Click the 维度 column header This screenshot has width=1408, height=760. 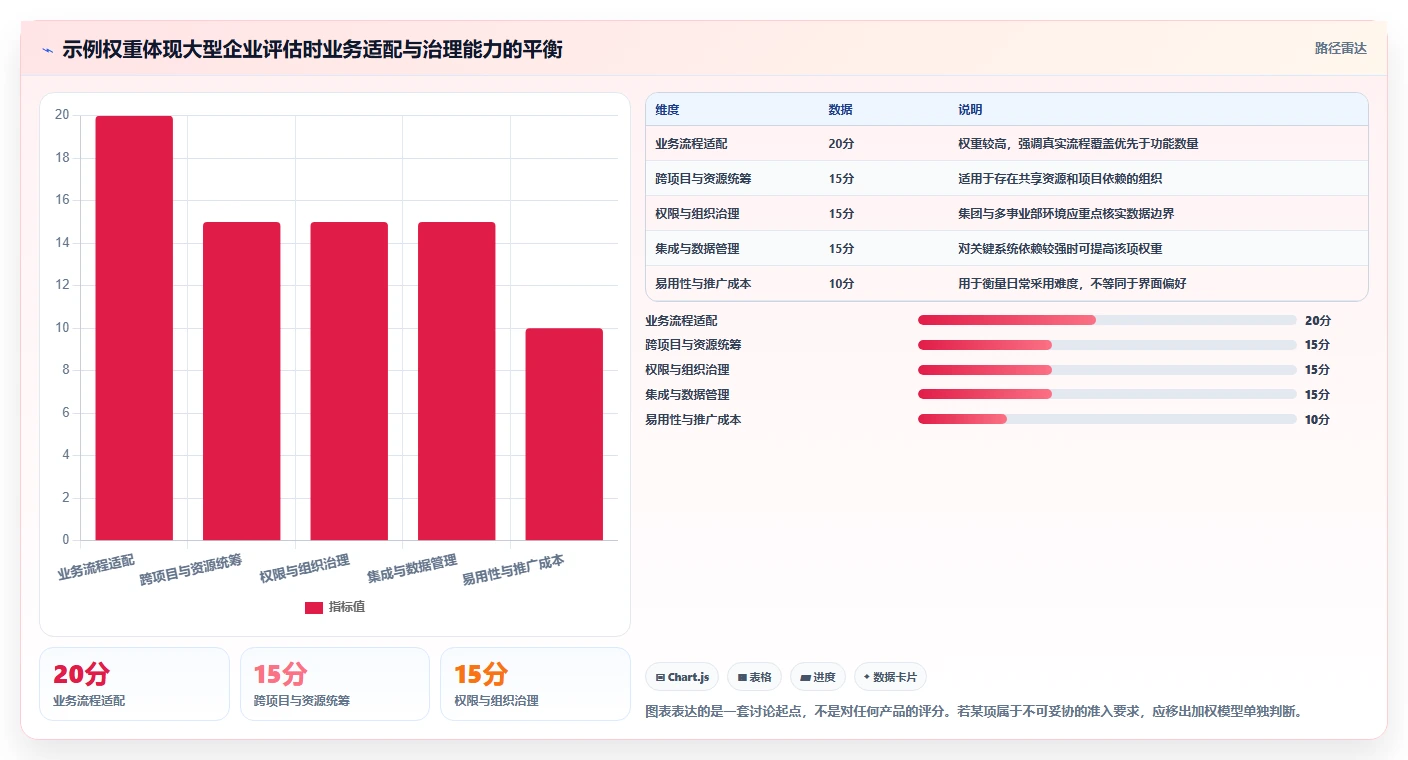tap(667, 110)
